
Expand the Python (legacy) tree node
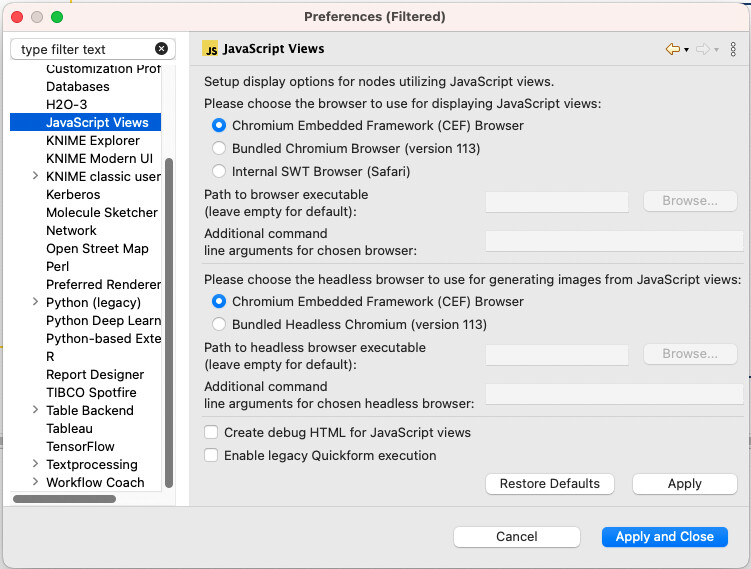tap(35, 302)
